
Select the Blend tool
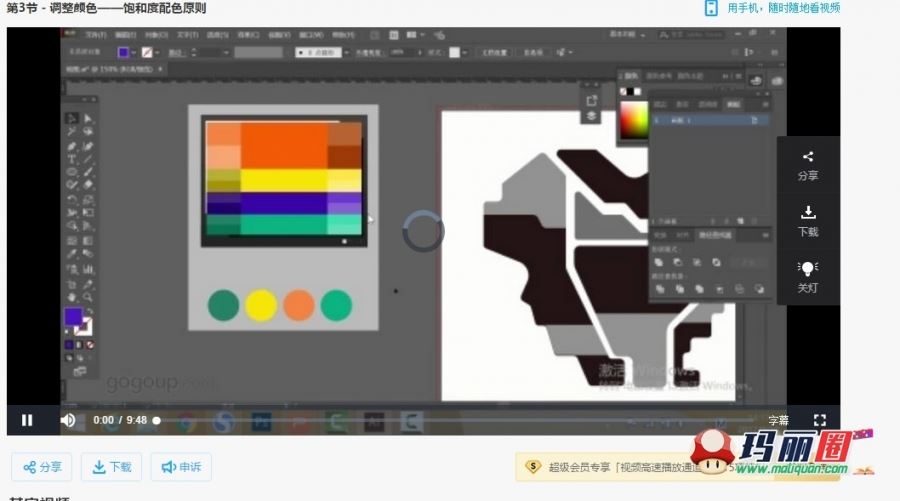coord(88,254)
